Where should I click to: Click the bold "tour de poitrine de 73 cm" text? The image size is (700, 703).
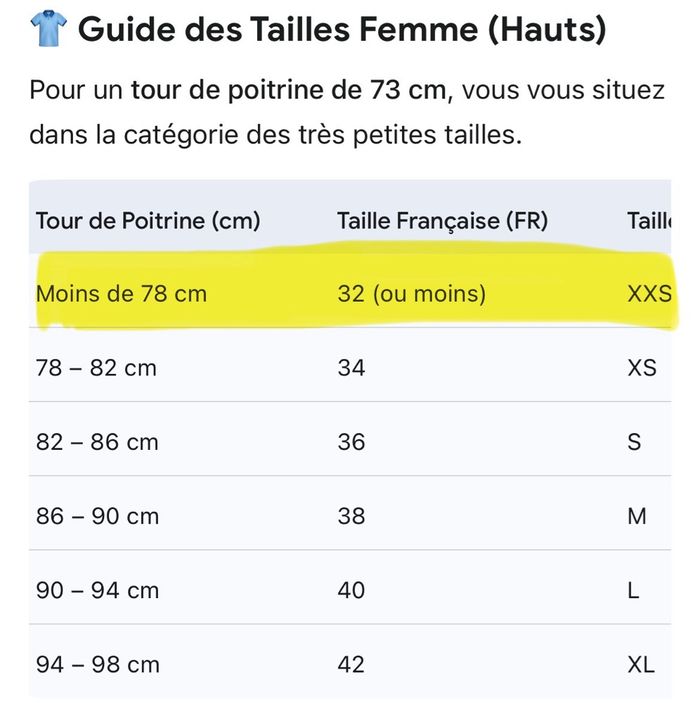[289, 91]
